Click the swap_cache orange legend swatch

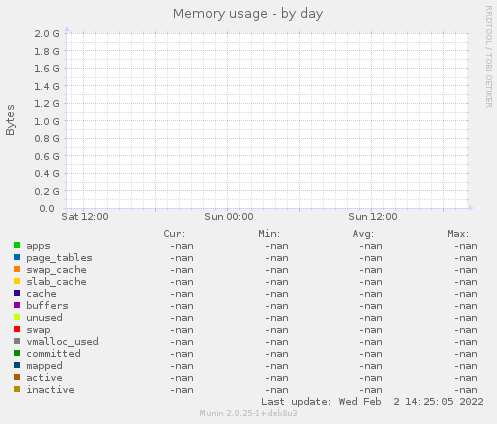[x=17, y=269]
